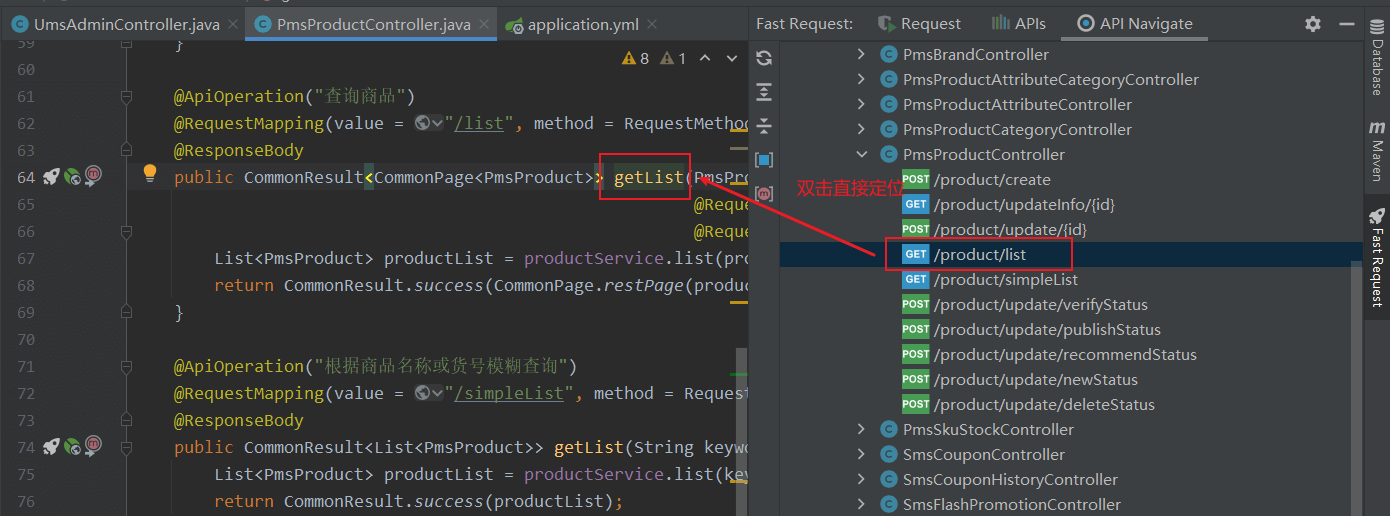The width and height of the screenshot is (1390, 516).
Task: Click the collapse all tree icon
Action: pos(764,125)
